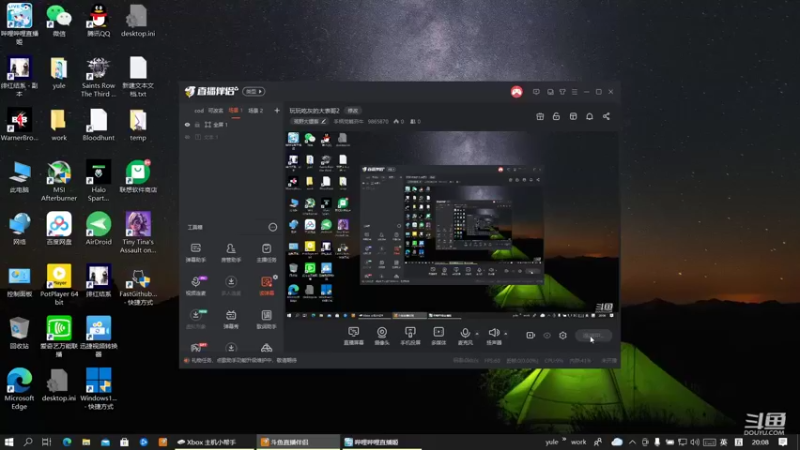Select the WeChat desktop icon
The height and width of the screenshot is (450, 800).
(x=59, y=20)
